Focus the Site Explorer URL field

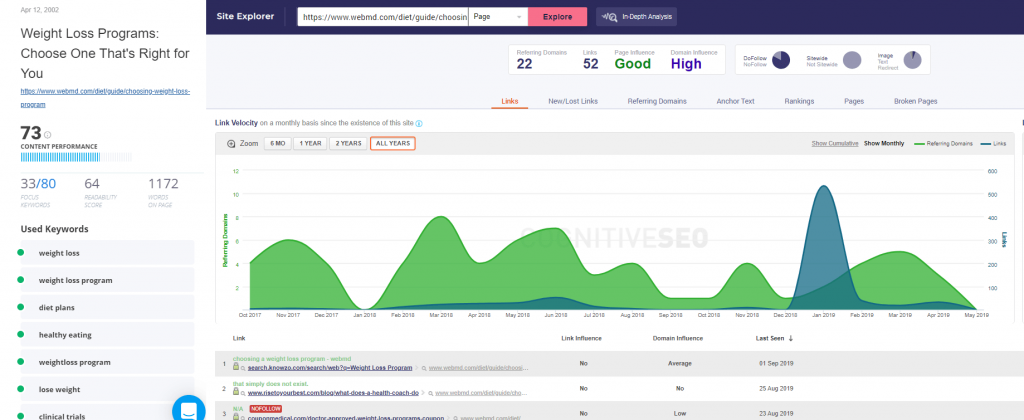click(383, 17)
